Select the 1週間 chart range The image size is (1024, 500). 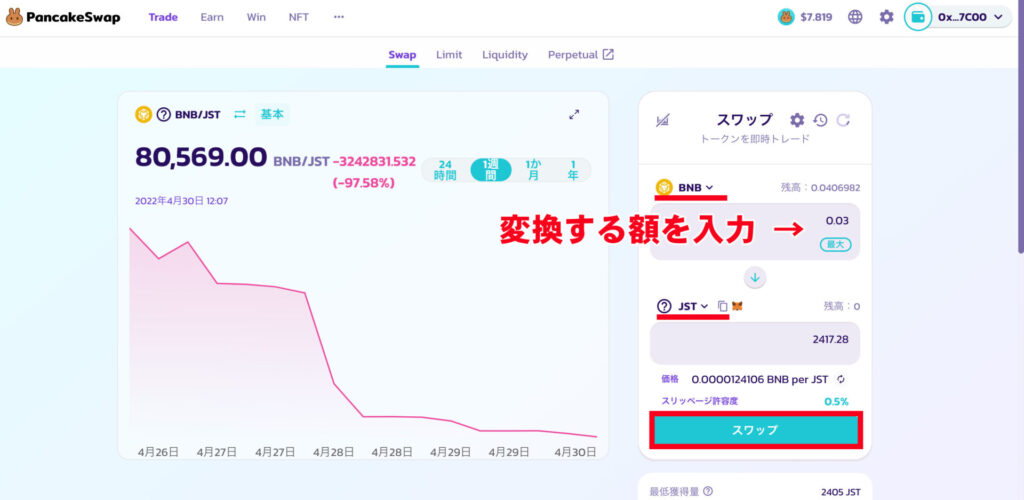coord(491,170)
